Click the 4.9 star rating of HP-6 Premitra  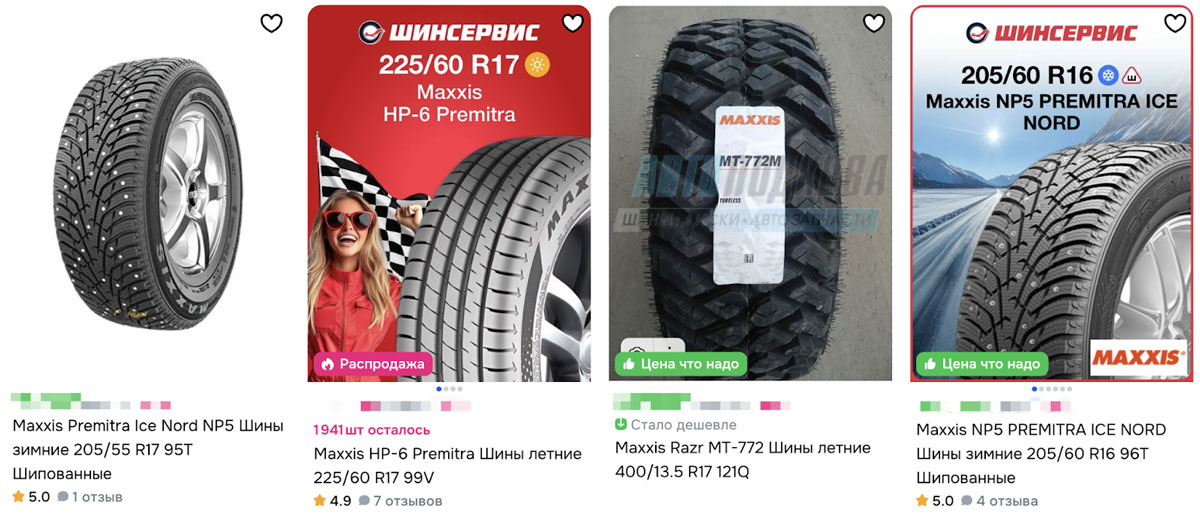[x=333, y=500]
